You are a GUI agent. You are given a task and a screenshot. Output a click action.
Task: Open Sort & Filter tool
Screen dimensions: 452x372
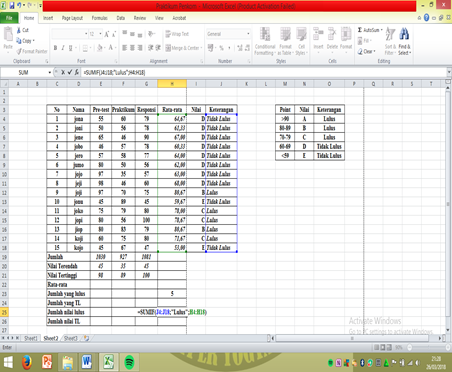[390, 41]
